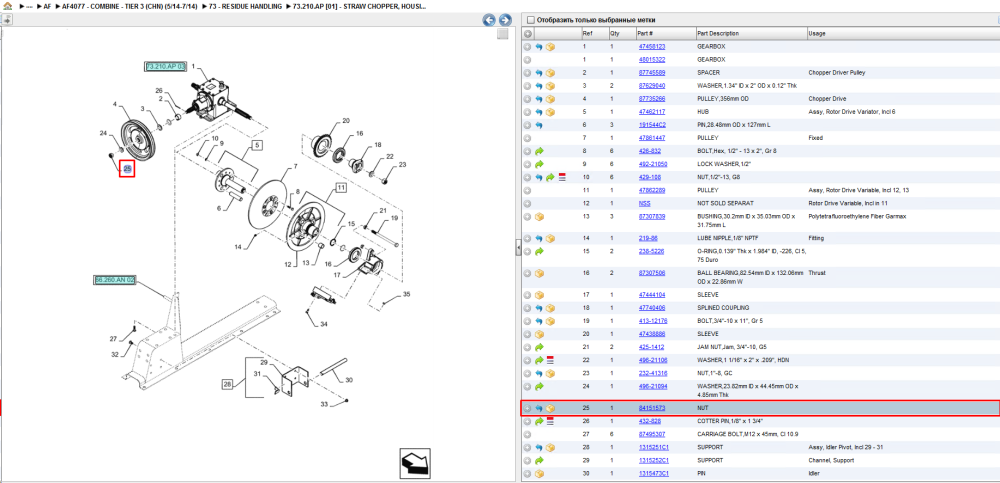Select the 73.210.AP 03 reference label in diagram
The width and height of the screenshot is (1000, 483).
click(165, 66)
